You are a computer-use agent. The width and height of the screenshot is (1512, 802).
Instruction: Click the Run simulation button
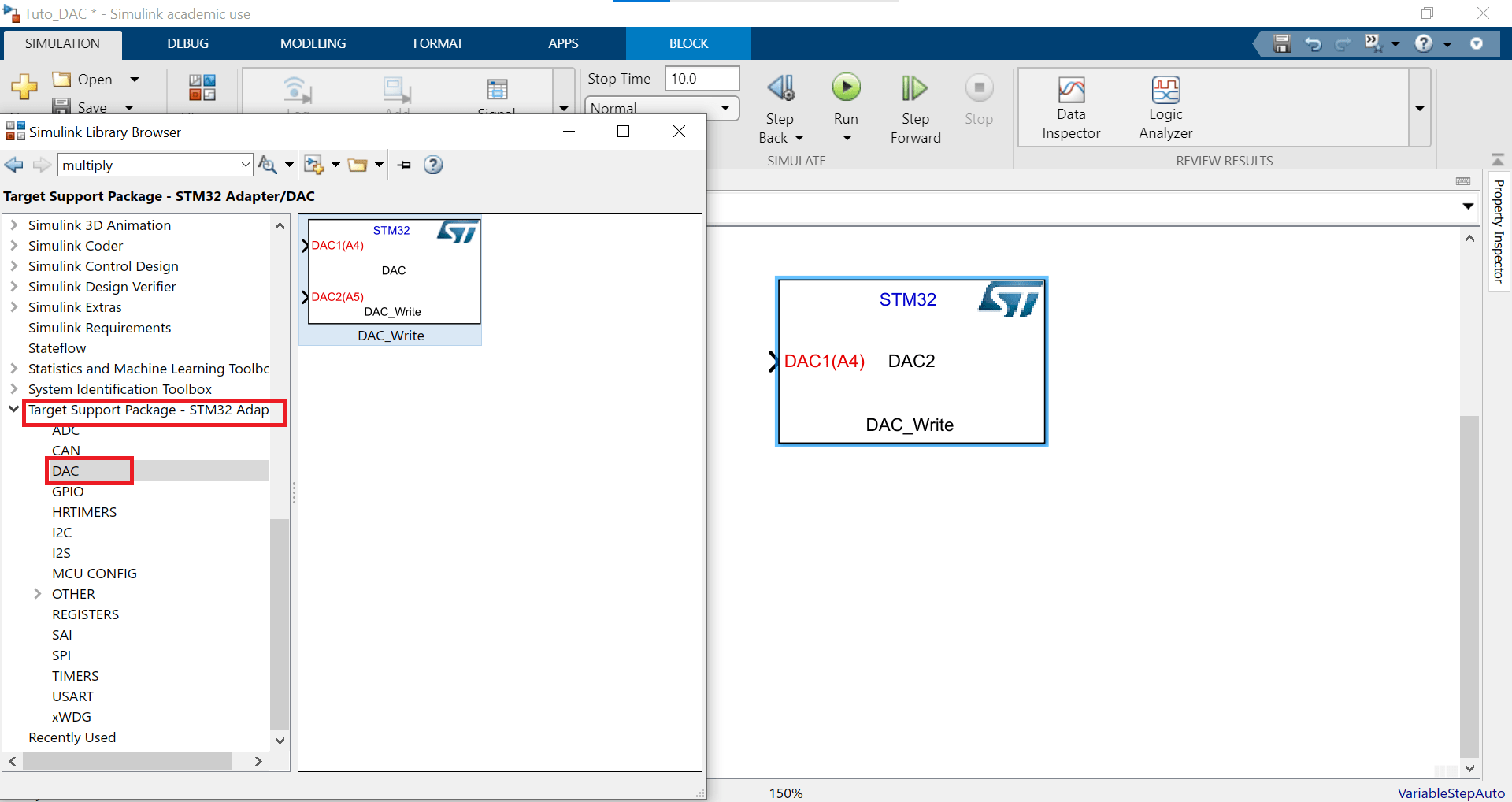pos(847,87)
